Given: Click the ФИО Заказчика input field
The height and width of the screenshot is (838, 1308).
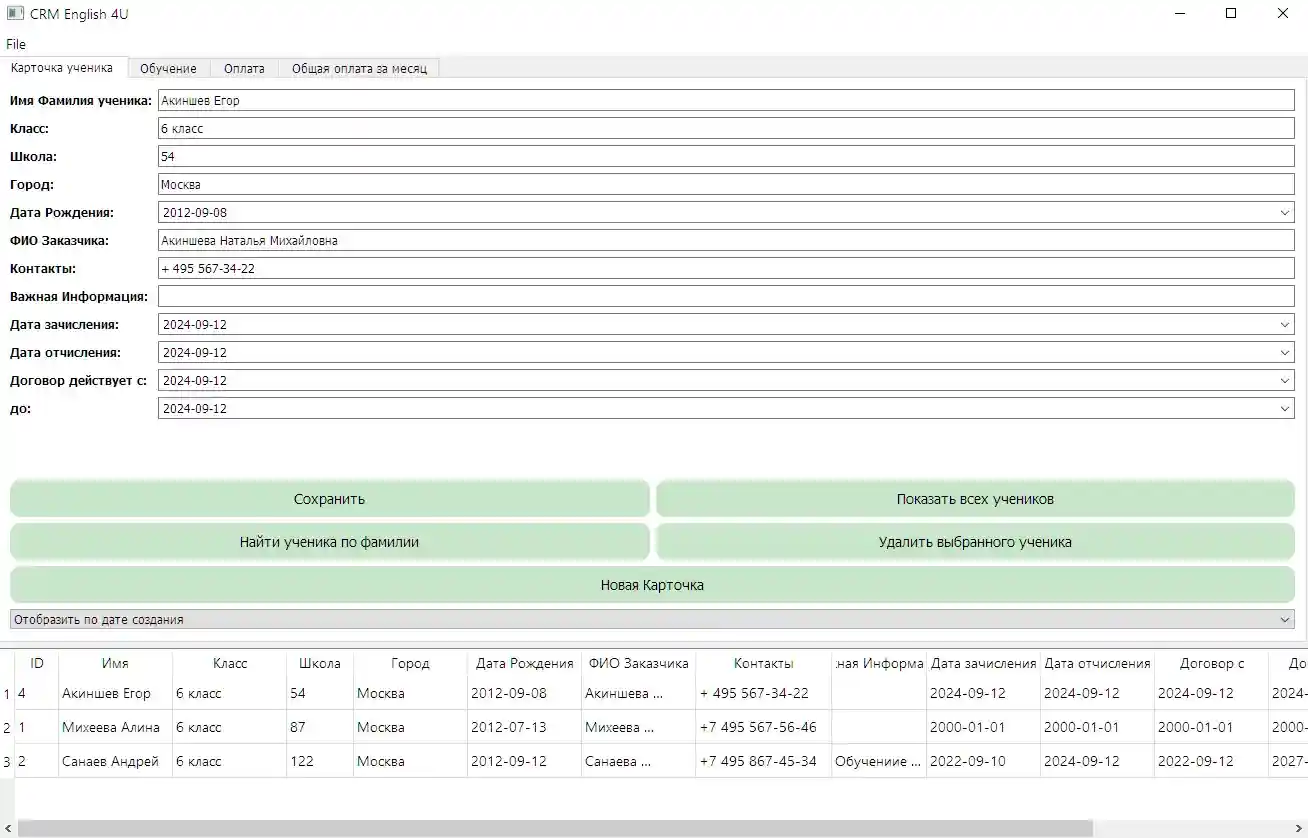Looking at the screenshot, I should (726, 240).
